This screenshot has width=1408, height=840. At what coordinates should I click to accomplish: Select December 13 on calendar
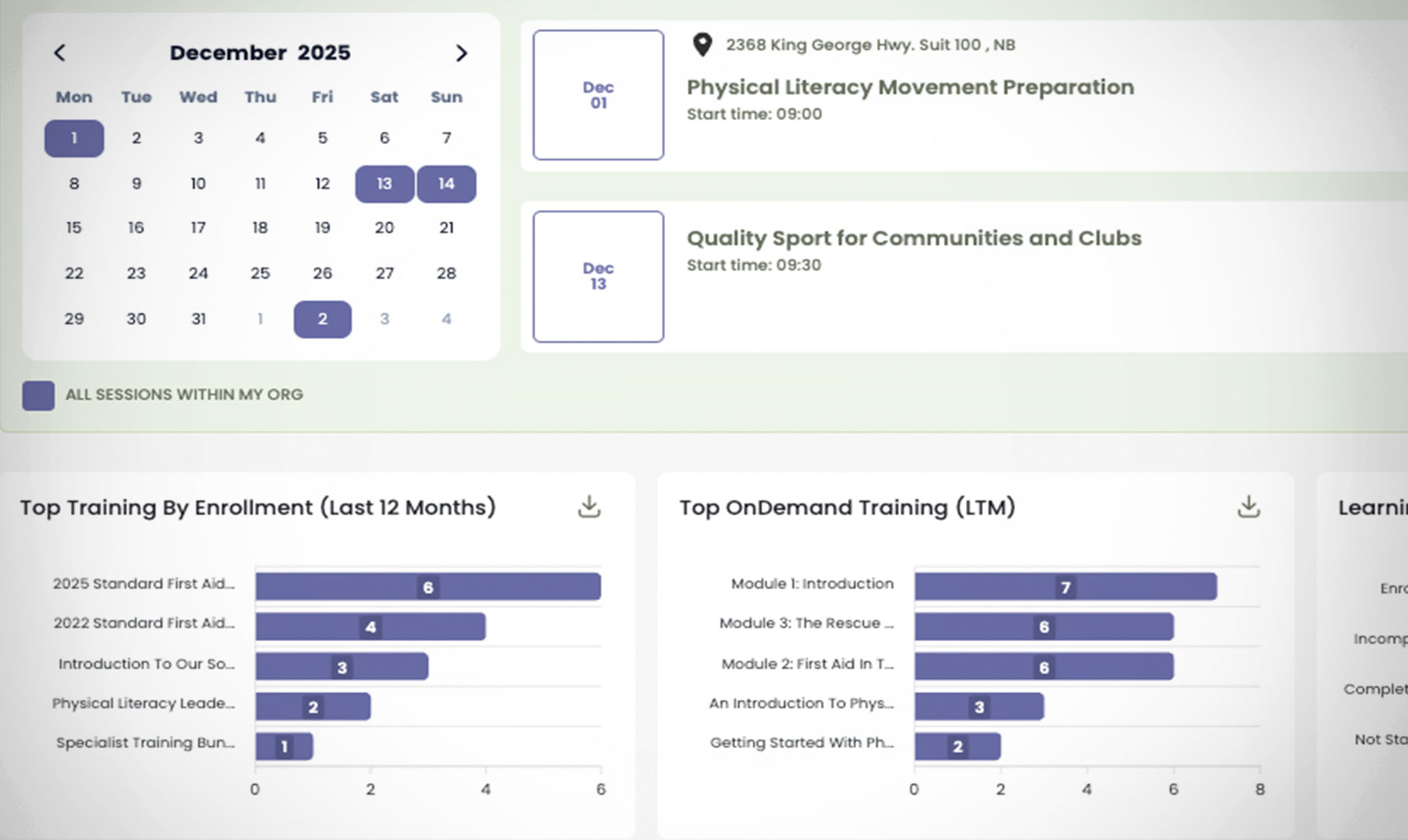coord(384,184)
